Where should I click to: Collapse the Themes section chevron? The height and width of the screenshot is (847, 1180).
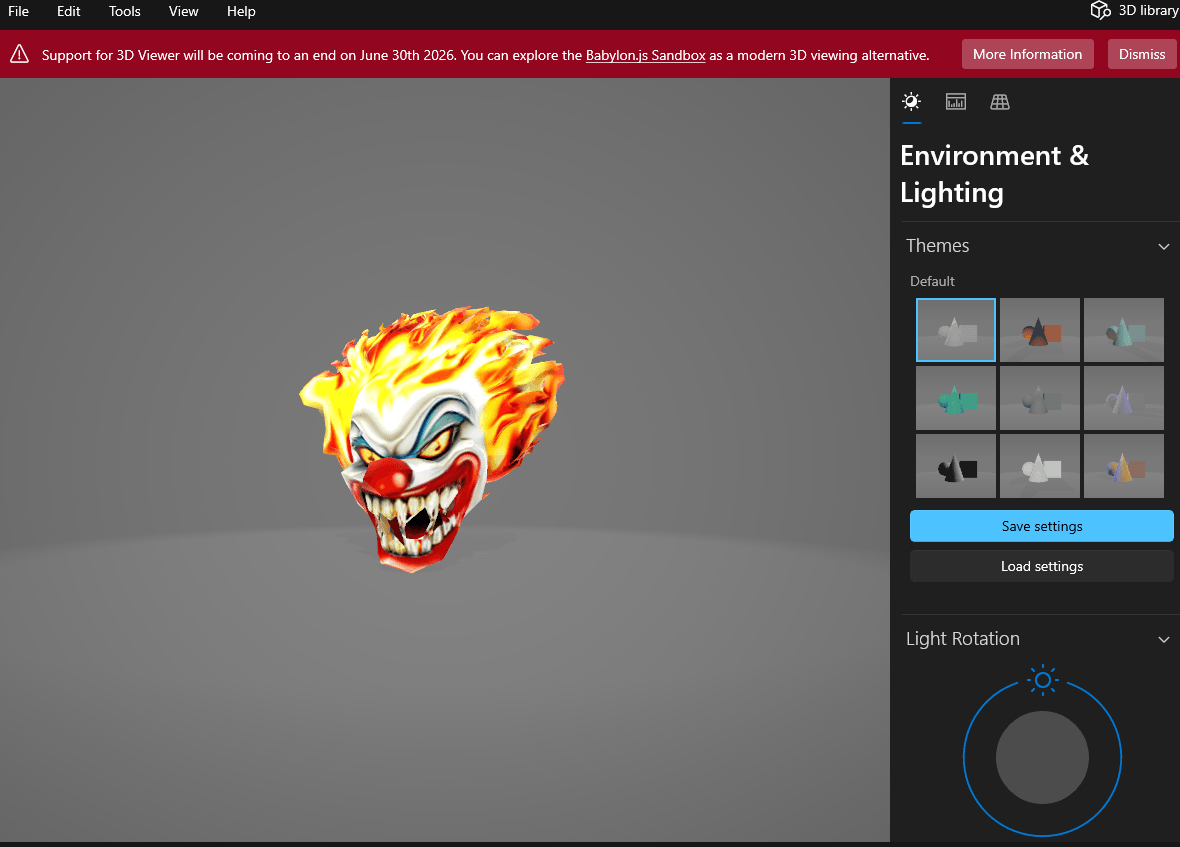[1163, 247]
